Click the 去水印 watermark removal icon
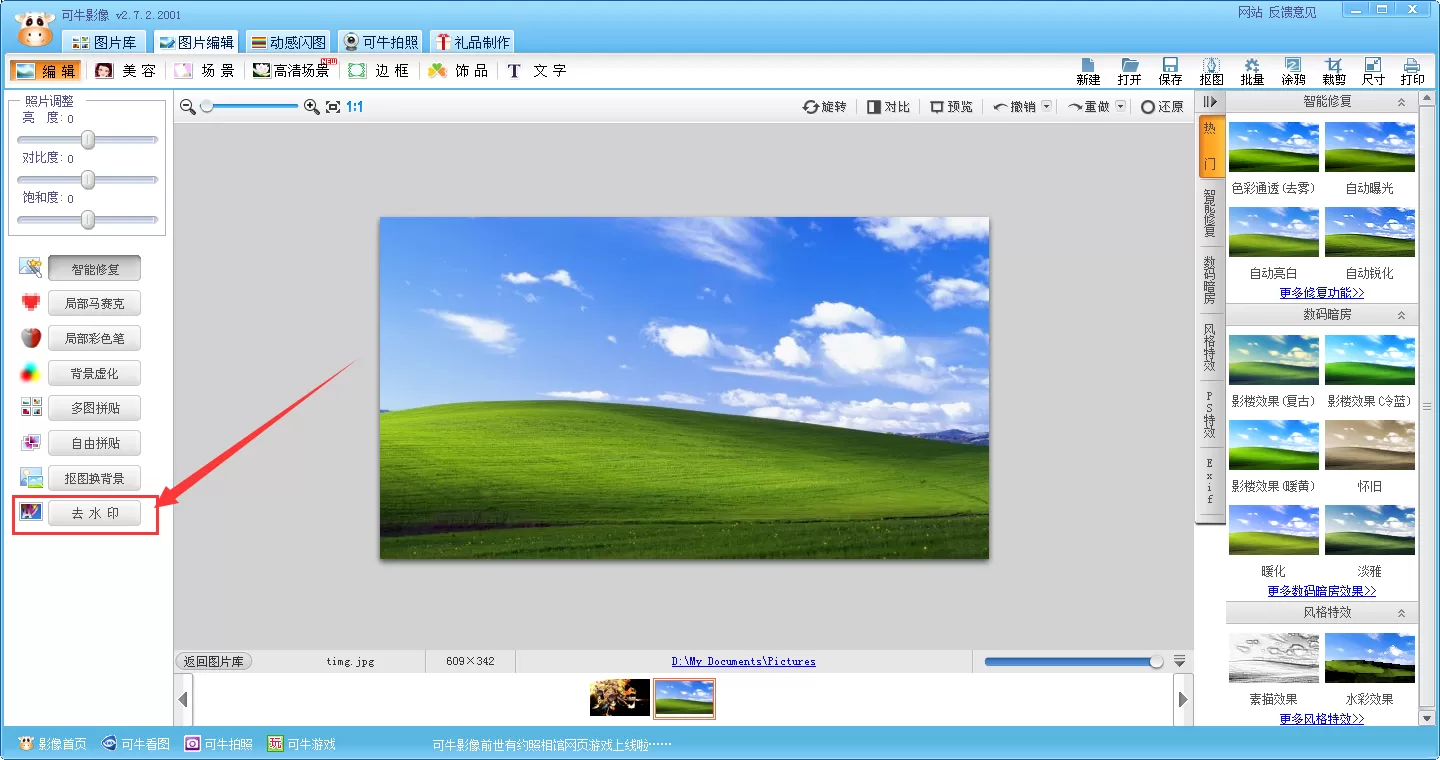Image resolution: width=1440 pixels, height=760 pixels. point(31,513)
